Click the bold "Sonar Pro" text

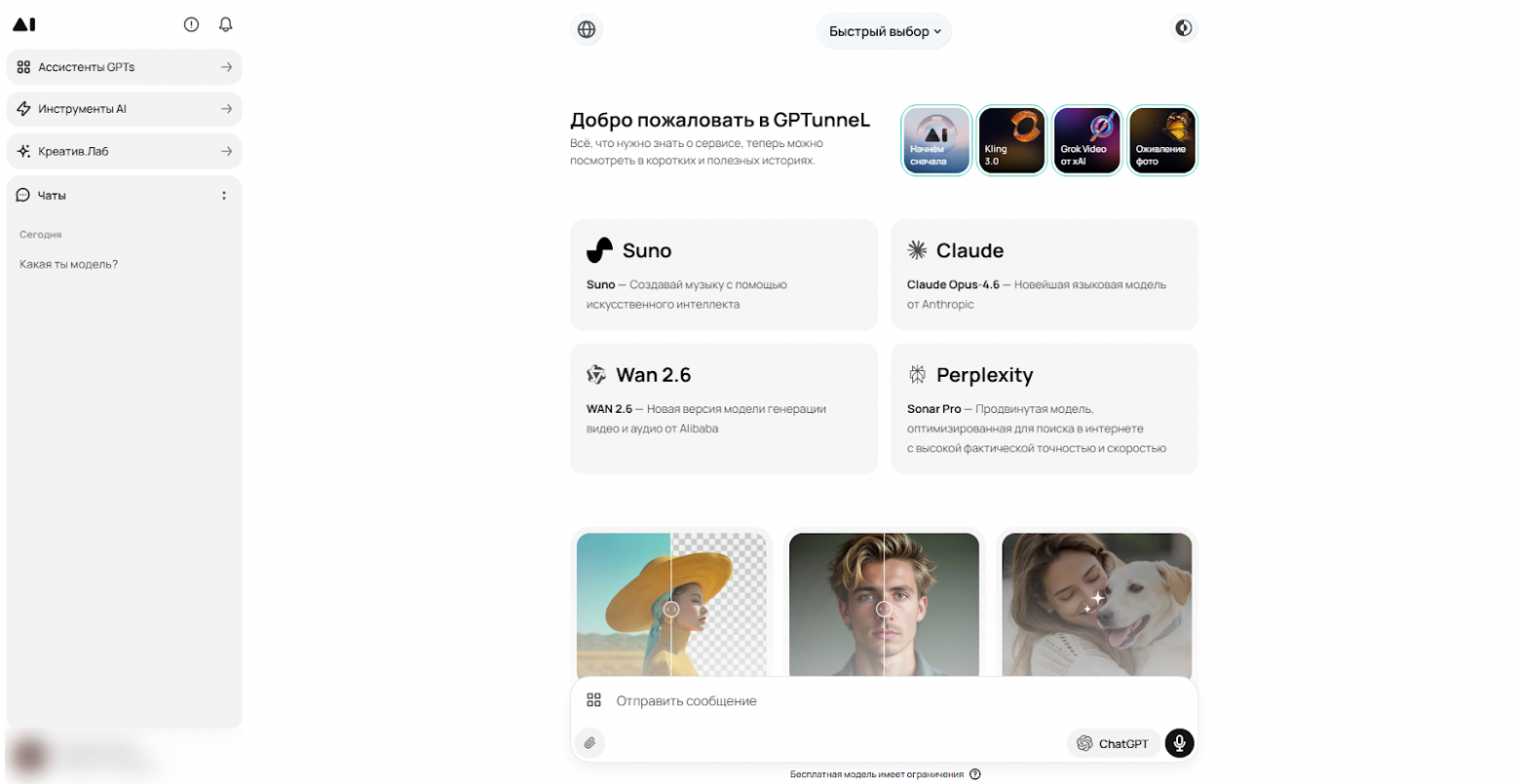click(934, 409)
